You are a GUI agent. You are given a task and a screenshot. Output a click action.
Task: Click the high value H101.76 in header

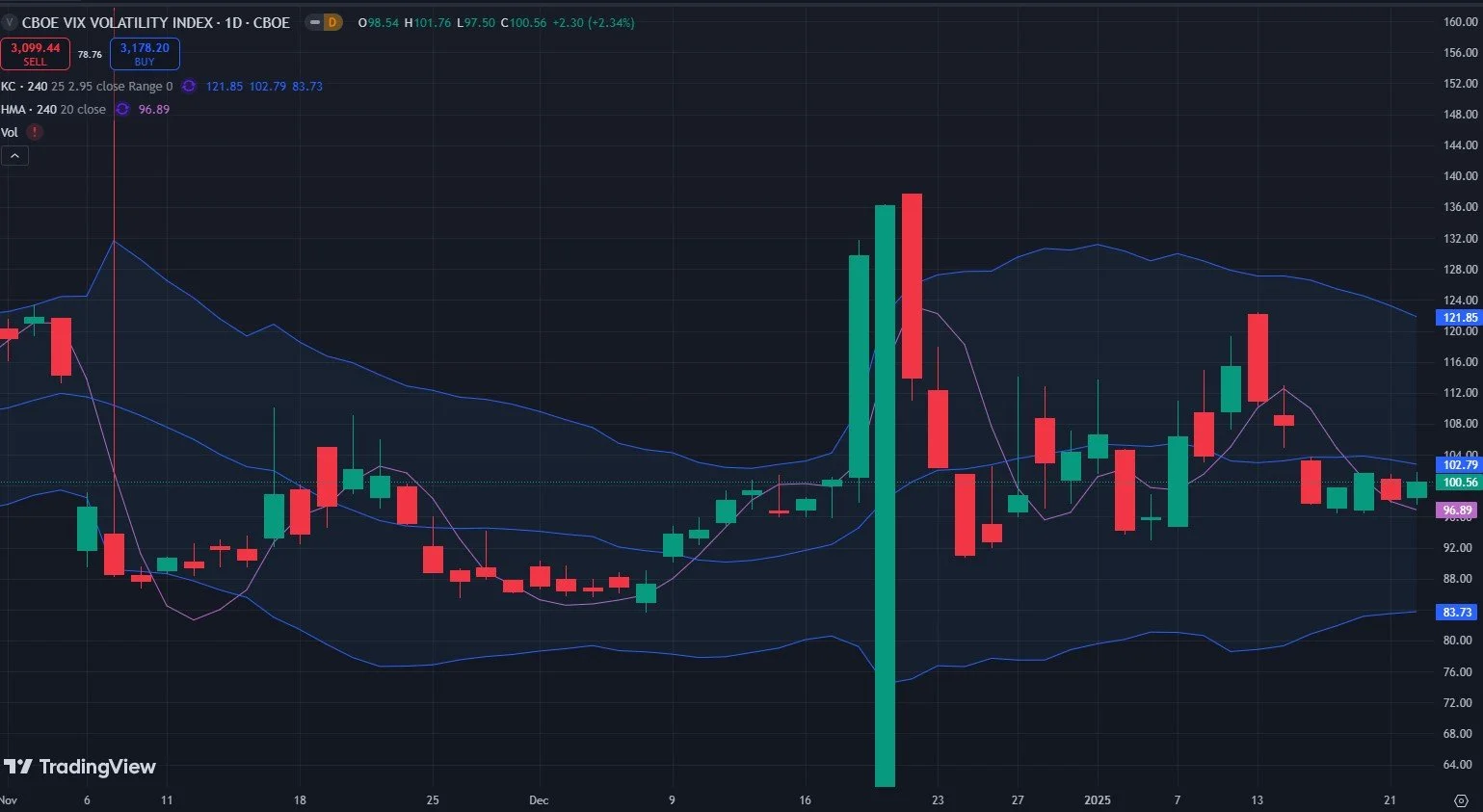coord(428,22)
